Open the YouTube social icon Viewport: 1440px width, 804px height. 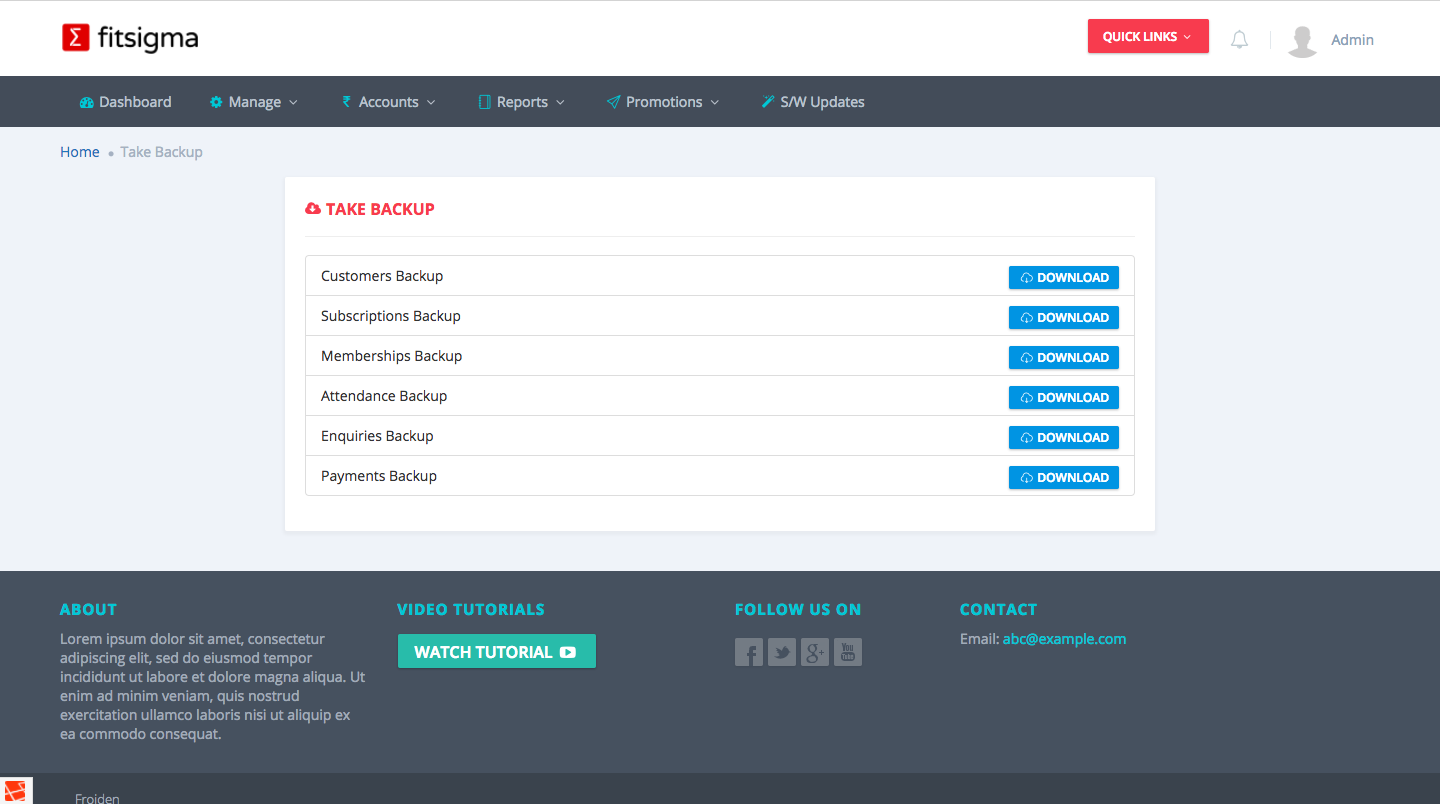pyautogui.click(x=847, y=653)
